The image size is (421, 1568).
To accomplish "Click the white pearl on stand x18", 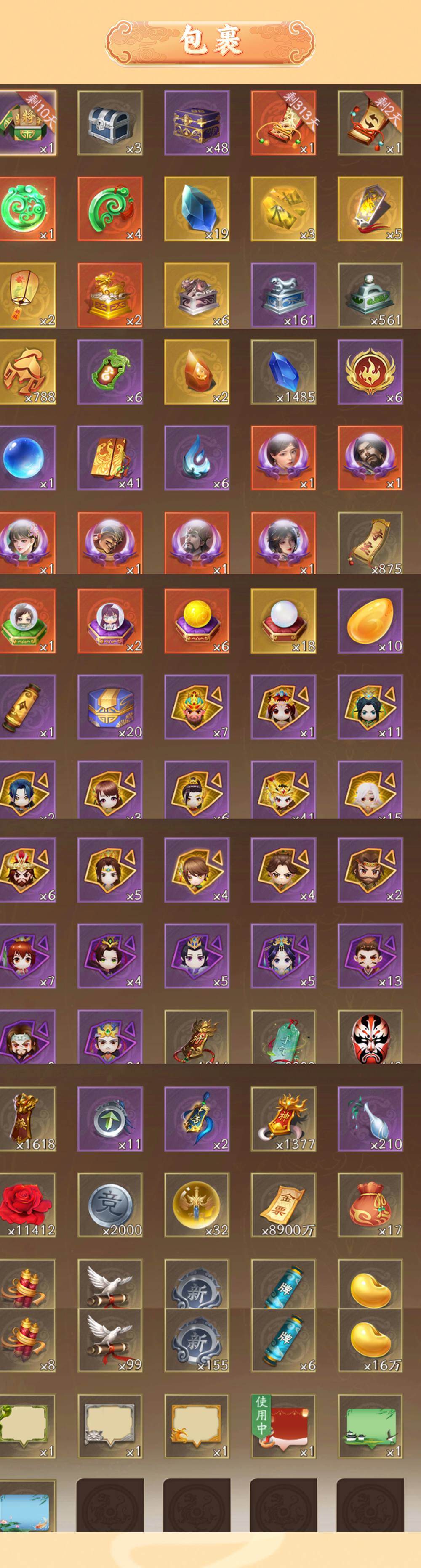I will tap(283, 621).
